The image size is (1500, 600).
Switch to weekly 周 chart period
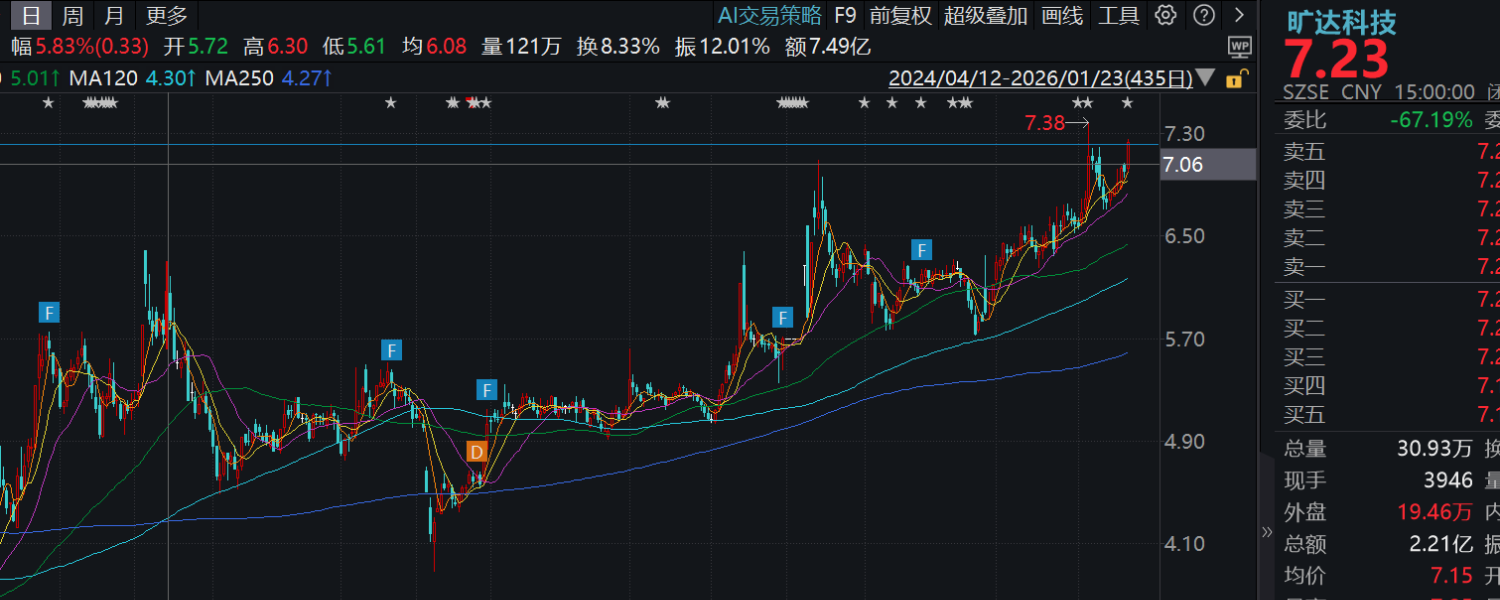coord(72,15)
